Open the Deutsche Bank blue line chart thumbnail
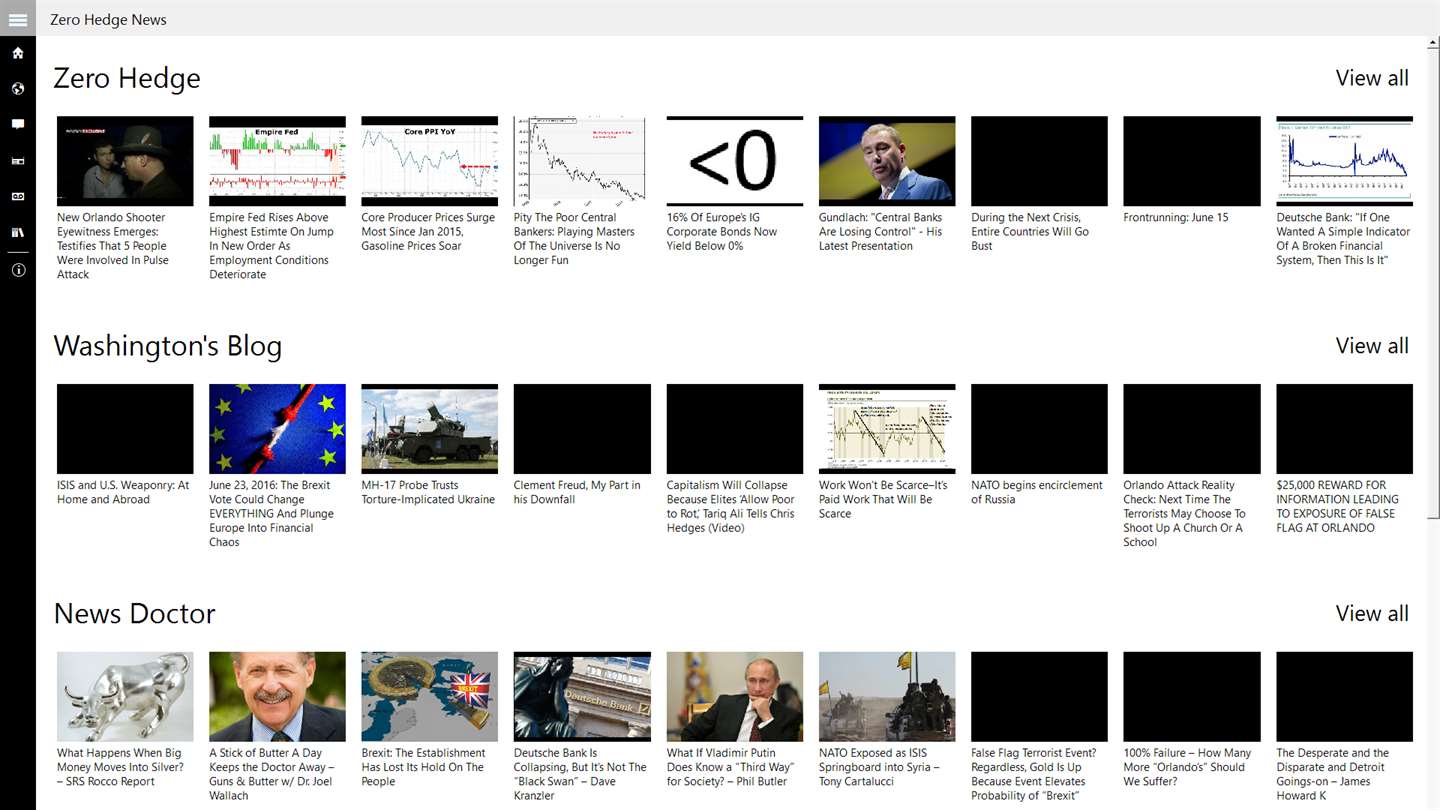This screenshot has width=1440, height=810. click(1345, 161)
